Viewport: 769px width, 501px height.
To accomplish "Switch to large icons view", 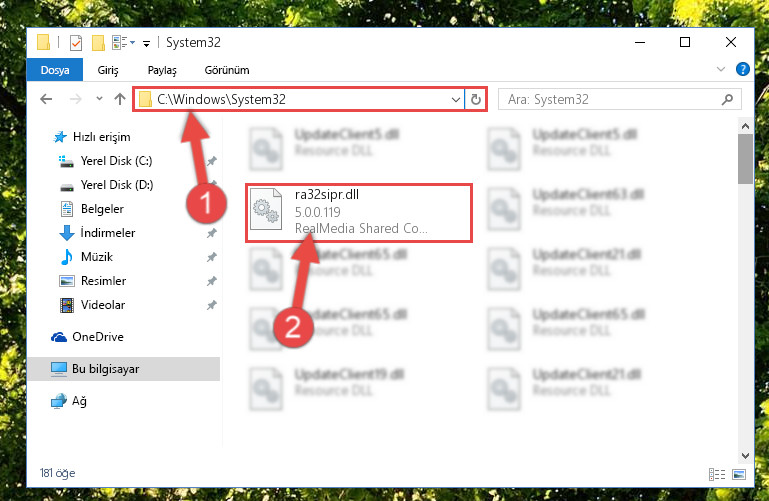I will point(739,474).
